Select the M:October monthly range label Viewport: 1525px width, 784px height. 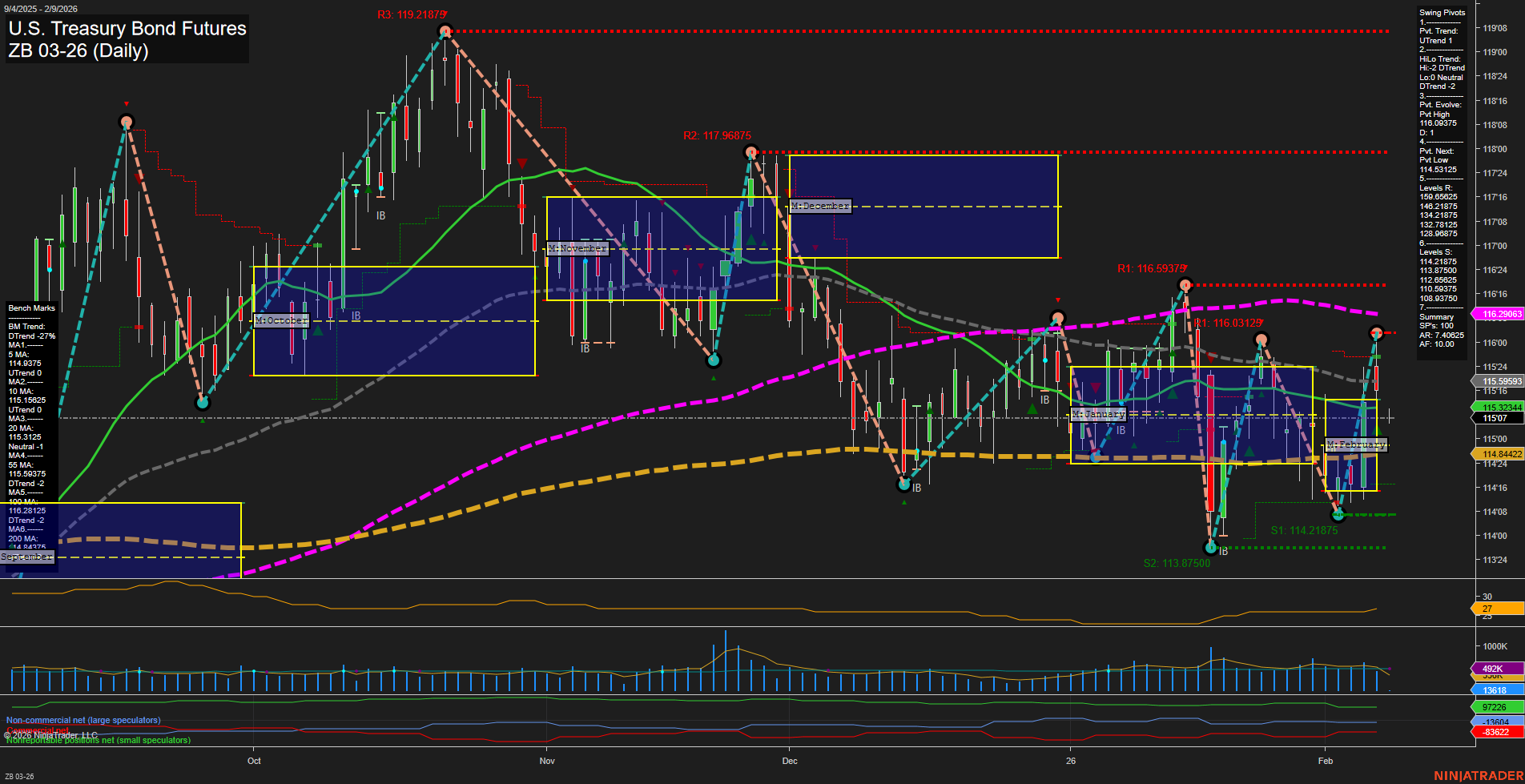[x=281, y=320]
